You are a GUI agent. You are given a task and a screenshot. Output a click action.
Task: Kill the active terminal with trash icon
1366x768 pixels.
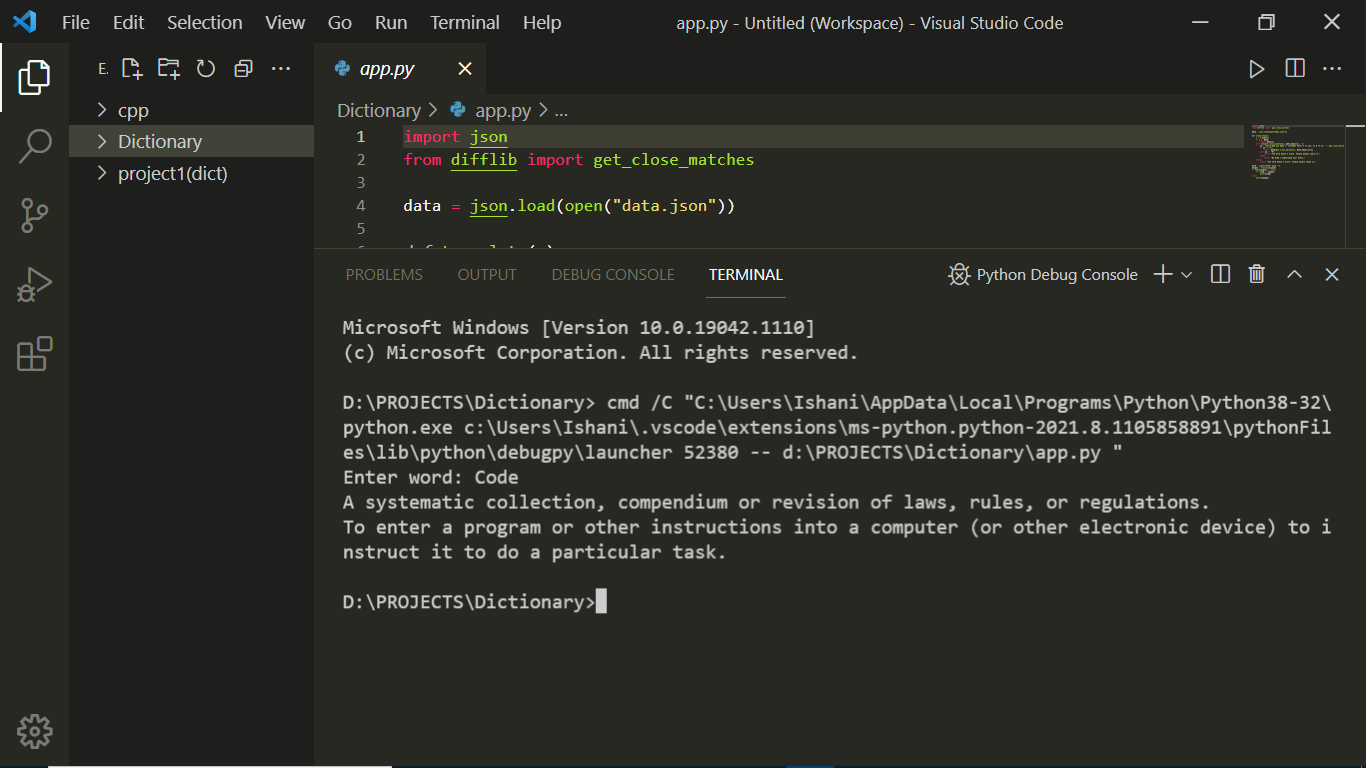tap(1257, 273)
